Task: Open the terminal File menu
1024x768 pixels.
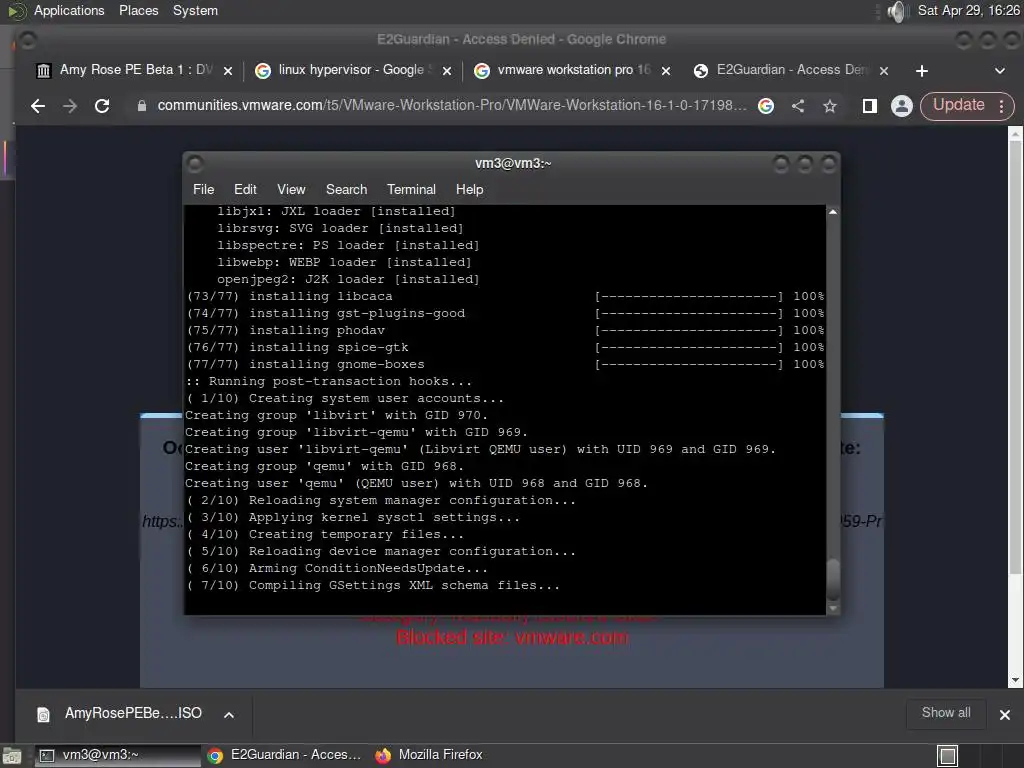Action: [x=203, y=189]
